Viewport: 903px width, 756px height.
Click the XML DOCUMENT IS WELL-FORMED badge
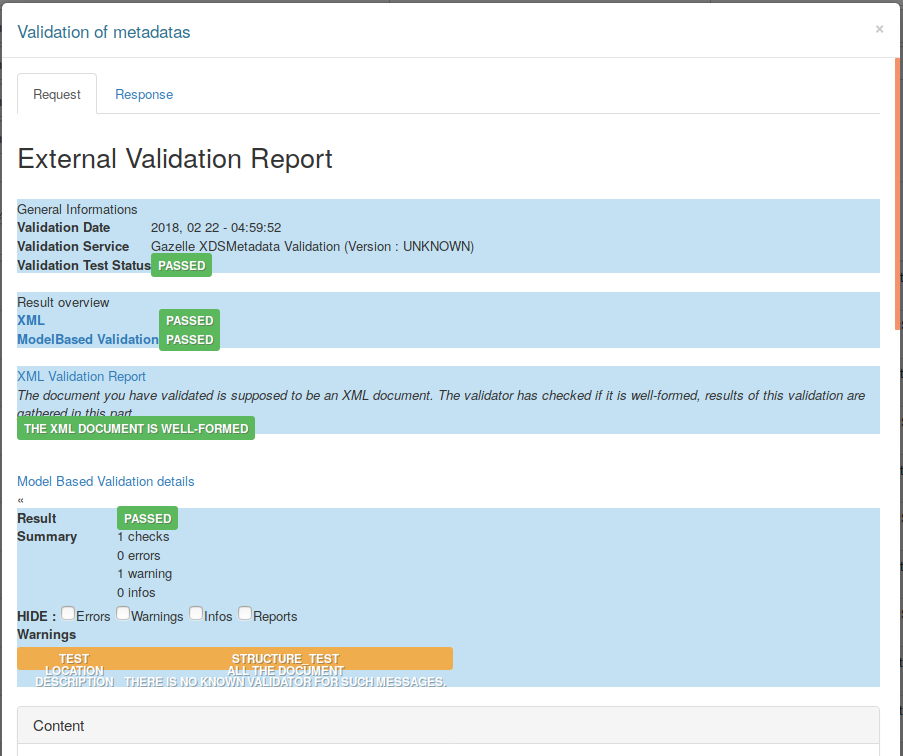click(136, 428)
